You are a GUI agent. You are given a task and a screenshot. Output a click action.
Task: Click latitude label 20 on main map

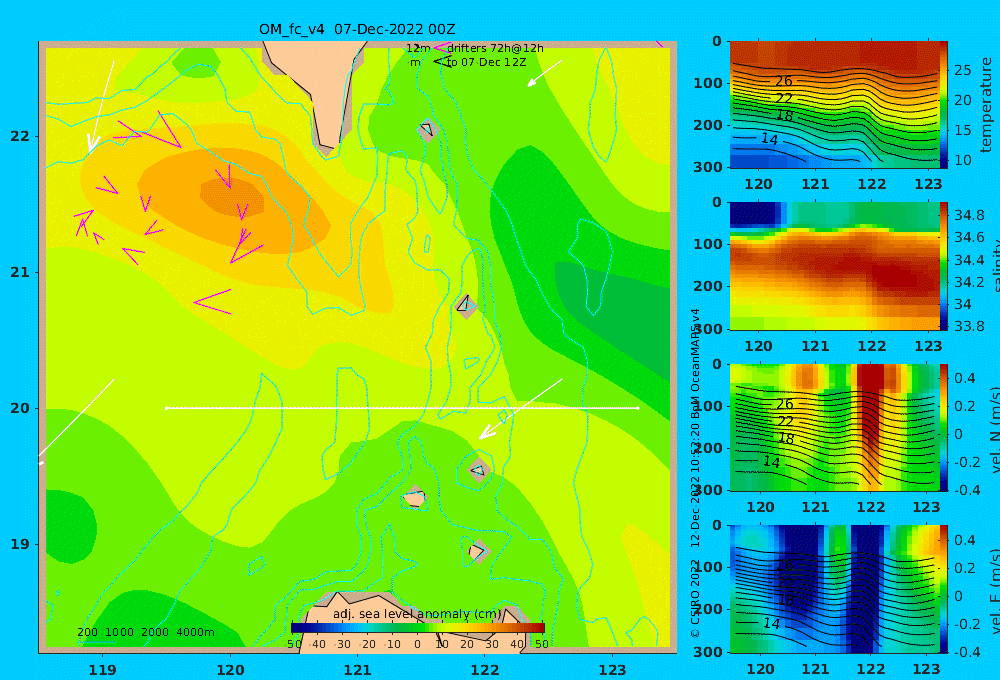point(19,408)
